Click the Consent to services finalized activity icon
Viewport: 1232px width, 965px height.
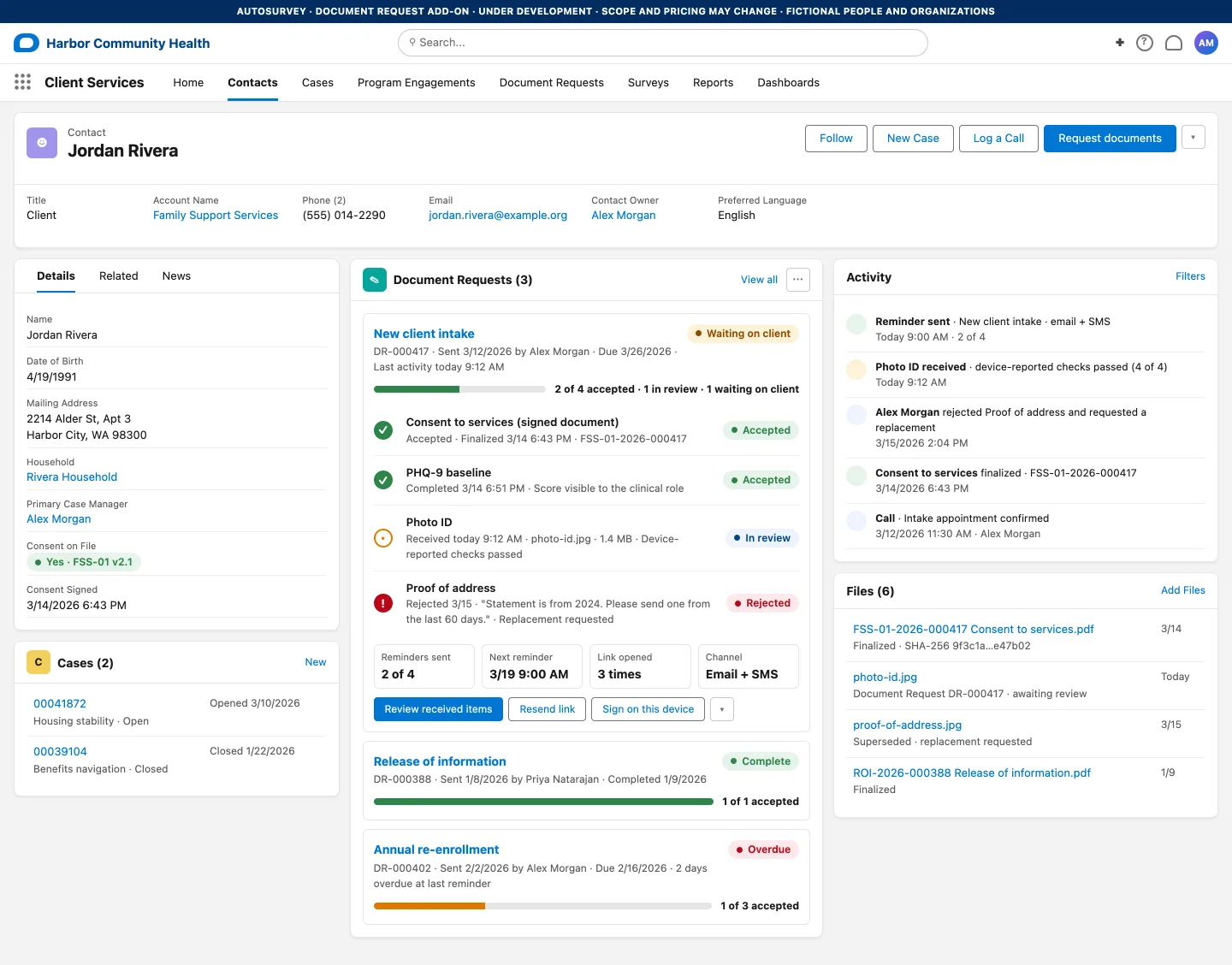pos(856,475)
